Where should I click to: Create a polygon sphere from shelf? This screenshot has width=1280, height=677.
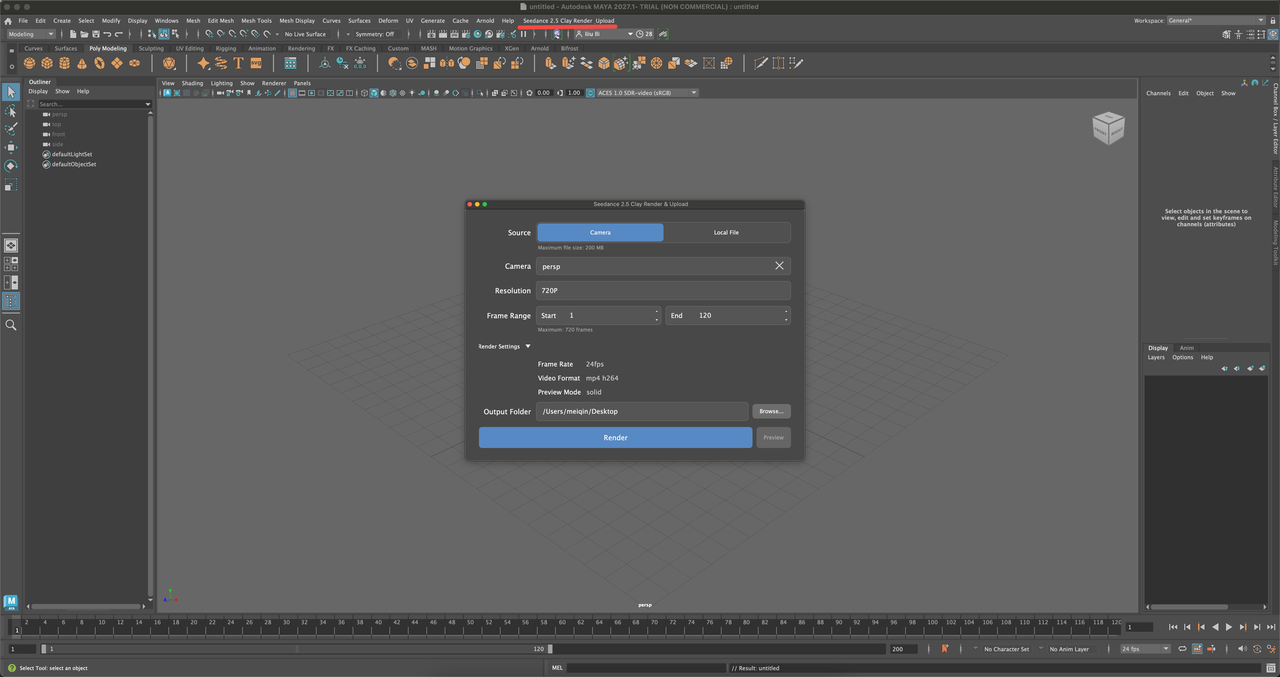pos(30,63)
